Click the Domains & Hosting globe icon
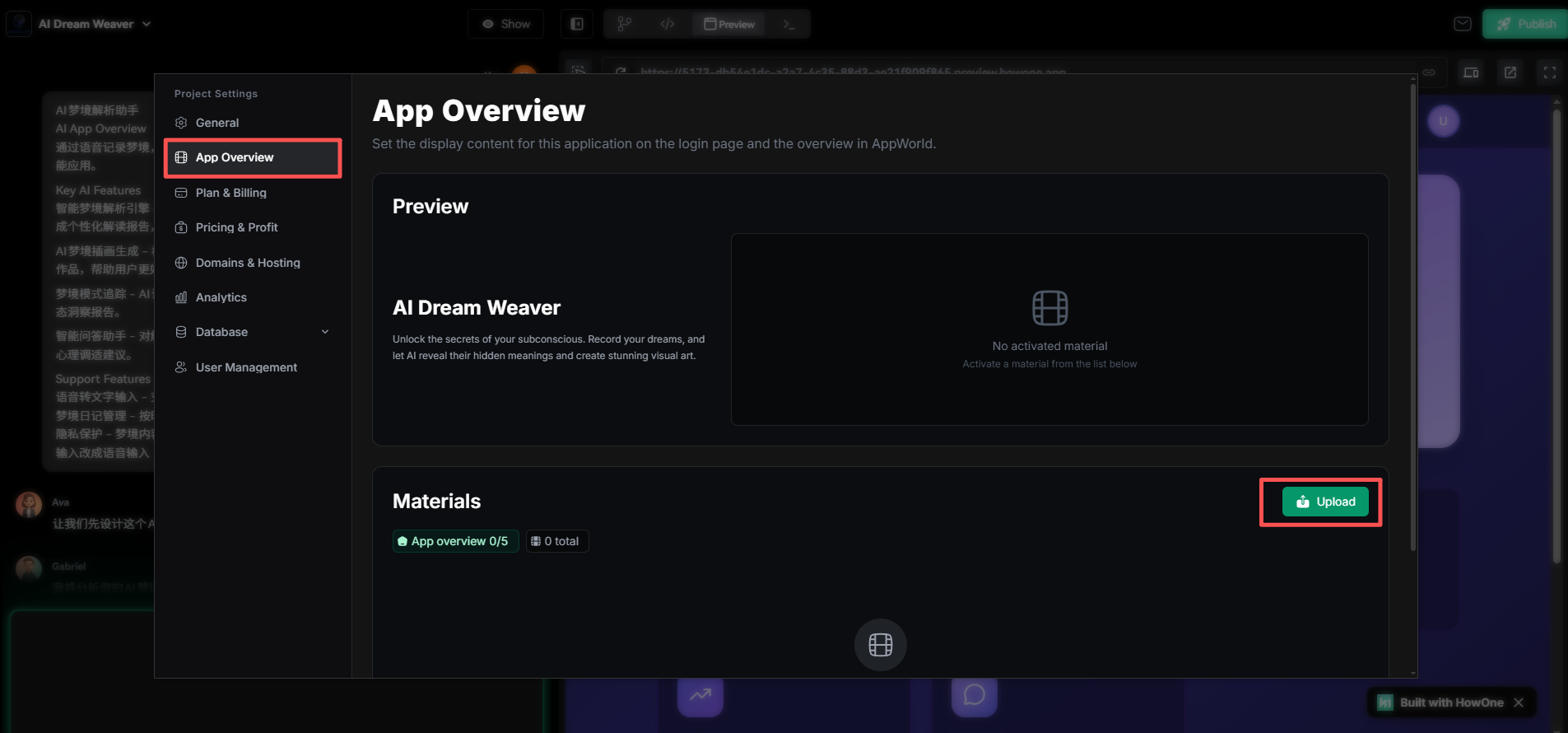Image resolution: width=1568 pixels, height=733 pixels. click(x=181, y=263)
